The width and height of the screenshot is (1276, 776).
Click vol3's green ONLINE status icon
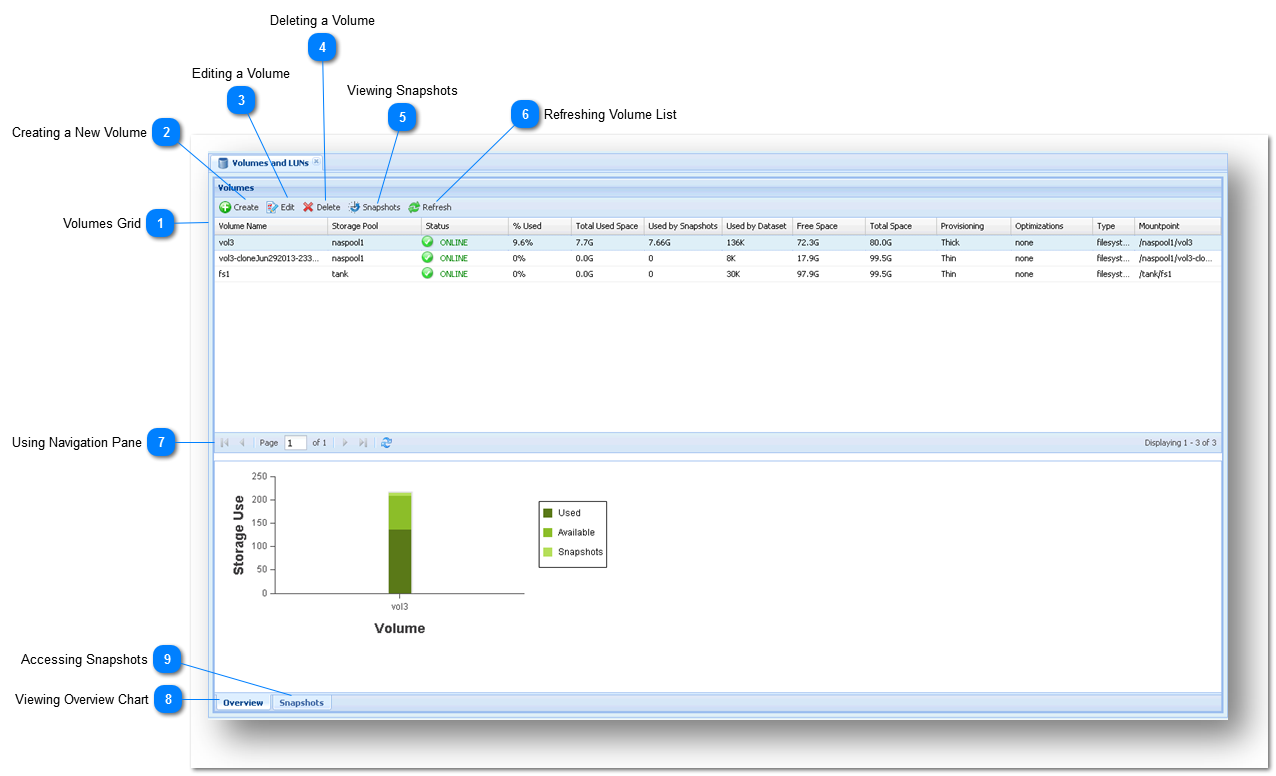426,242
